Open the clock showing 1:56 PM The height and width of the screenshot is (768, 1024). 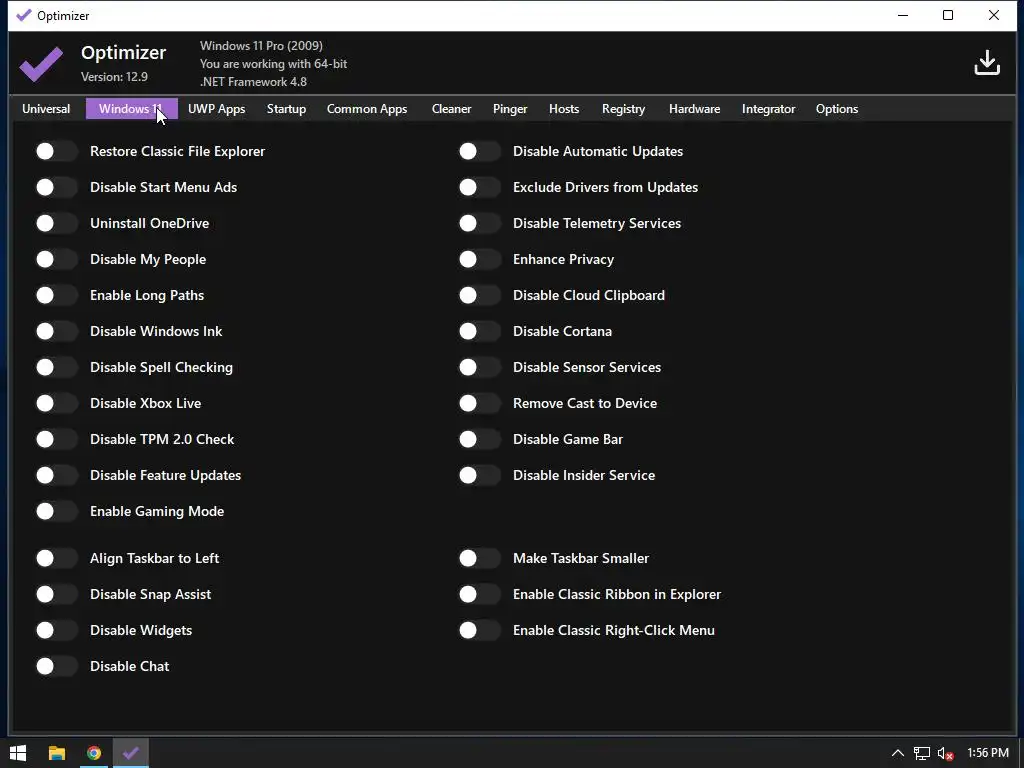tap(987, 753)
